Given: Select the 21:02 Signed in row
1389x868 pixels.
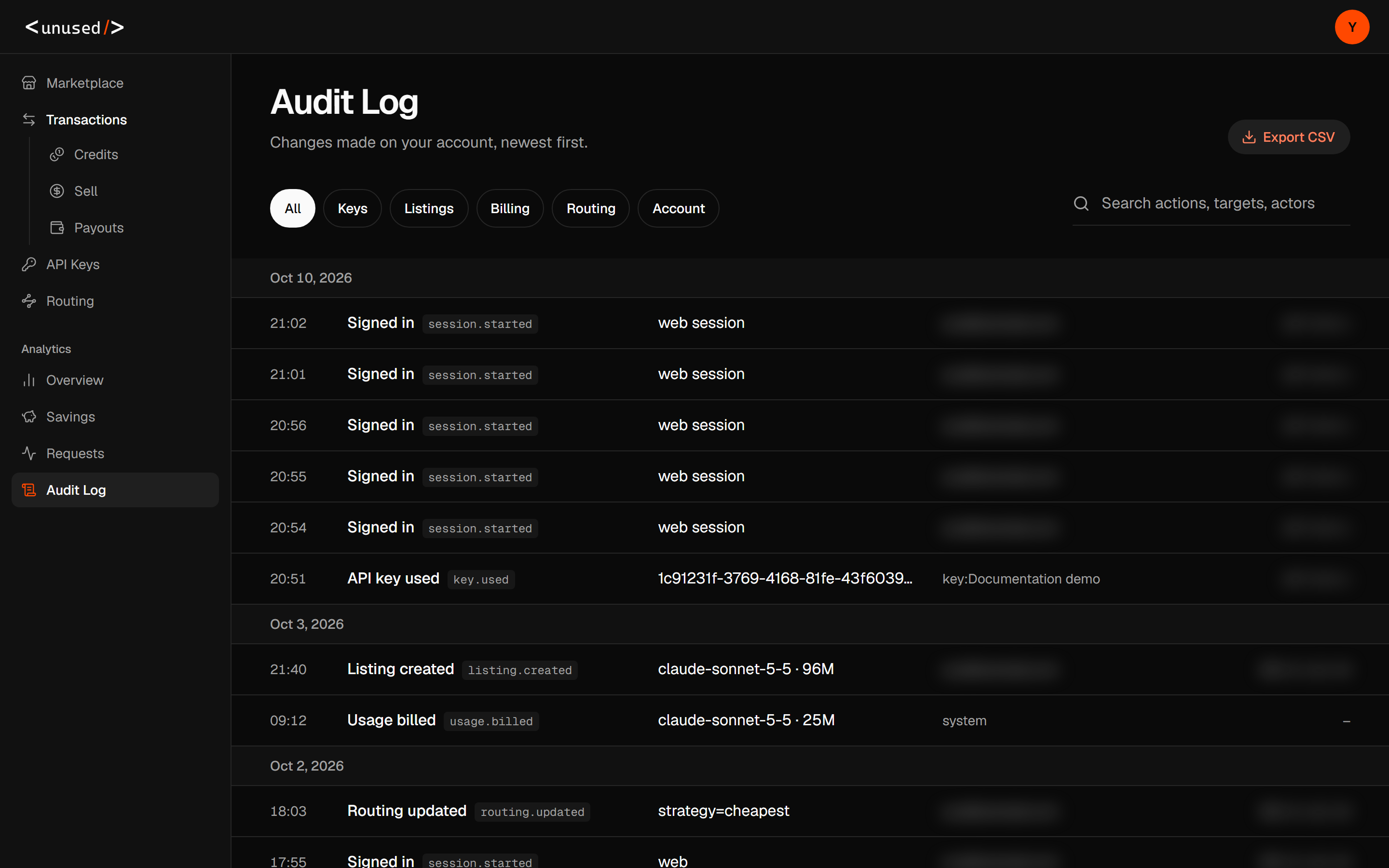Looking at the screenshot, I should (x=810, y=323).
